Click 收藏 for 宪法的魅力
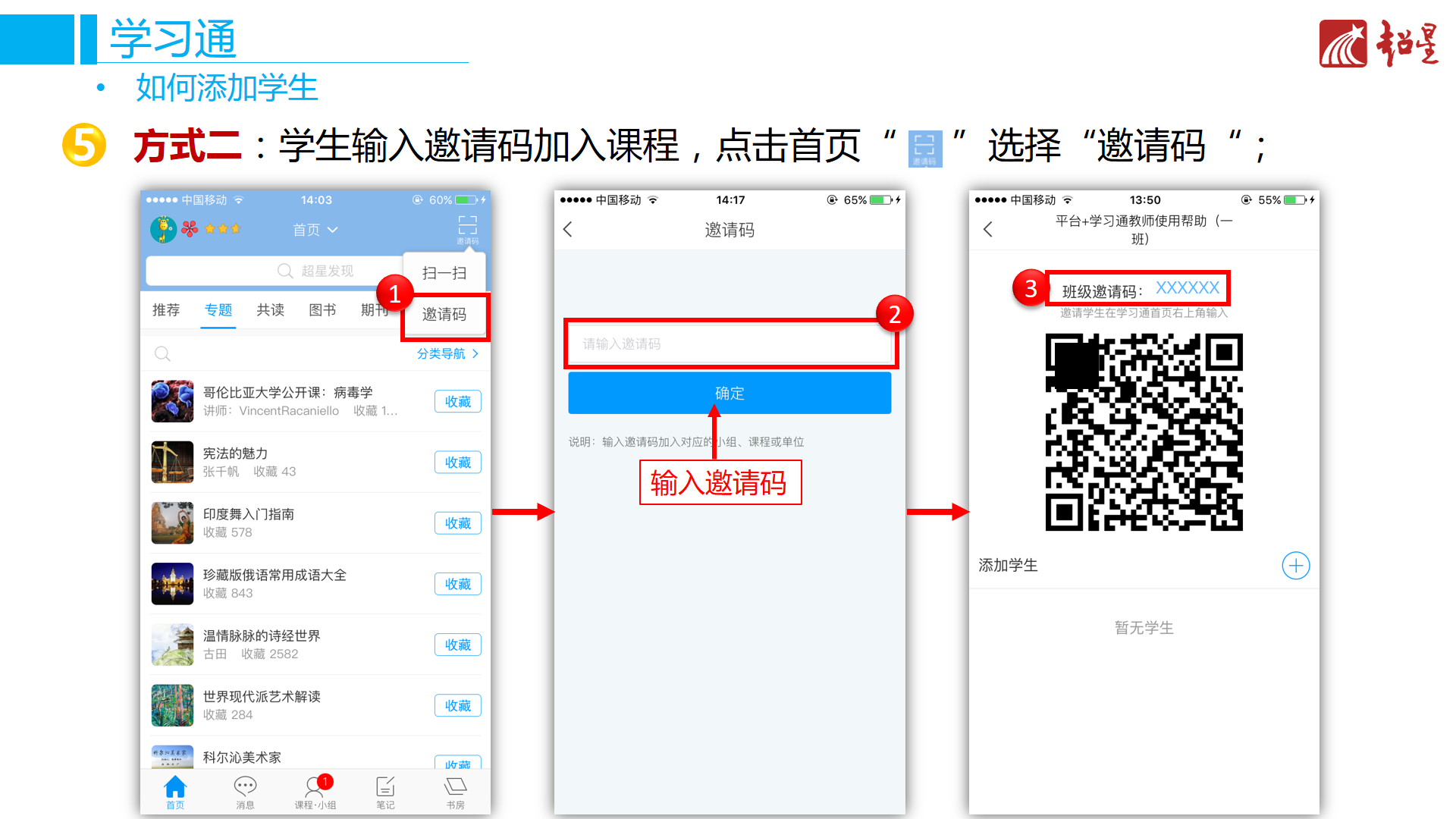Screen dimensions: 1456x819 point(457,463)
